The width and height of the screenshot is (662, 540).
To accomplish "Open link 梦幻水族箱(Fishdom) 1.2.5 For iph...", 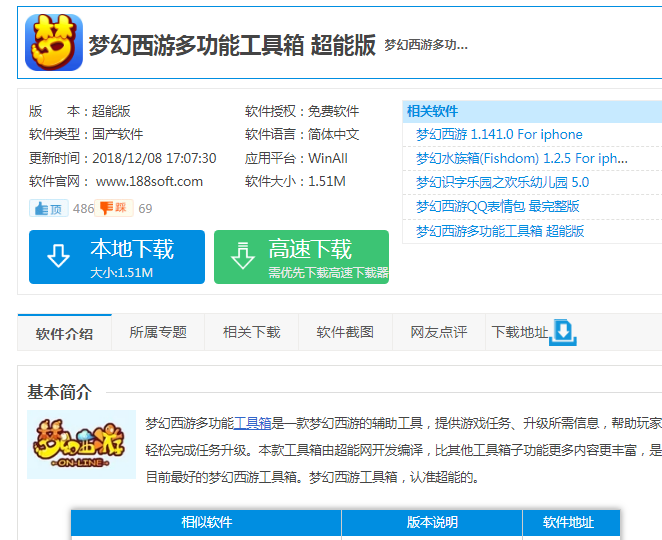I will click(x=522, y=159).
